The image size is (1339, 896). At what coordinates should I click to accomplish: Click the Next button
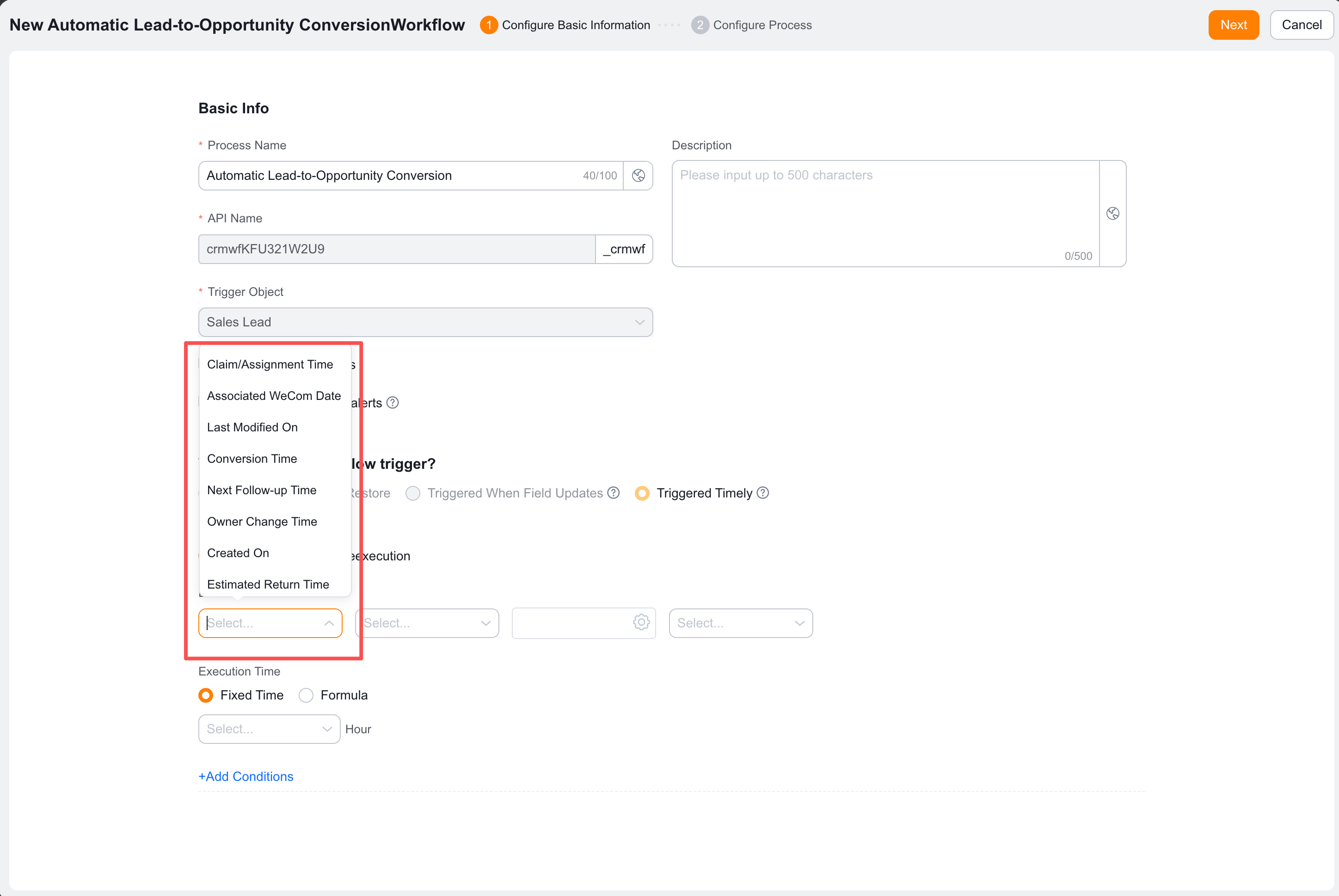pyautogui.click(x=1233, y=25)
